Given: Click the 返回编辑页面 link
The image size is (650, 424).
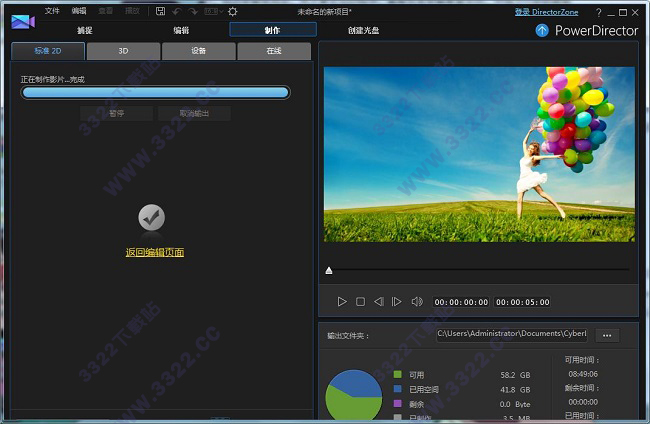Looking at the screenshot, I should [154, 253].
